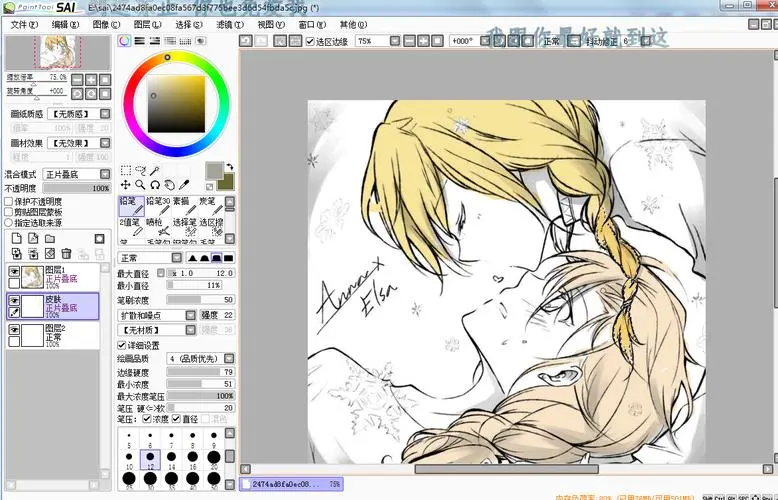Choose the 铅笔 pencil brush

131,206
